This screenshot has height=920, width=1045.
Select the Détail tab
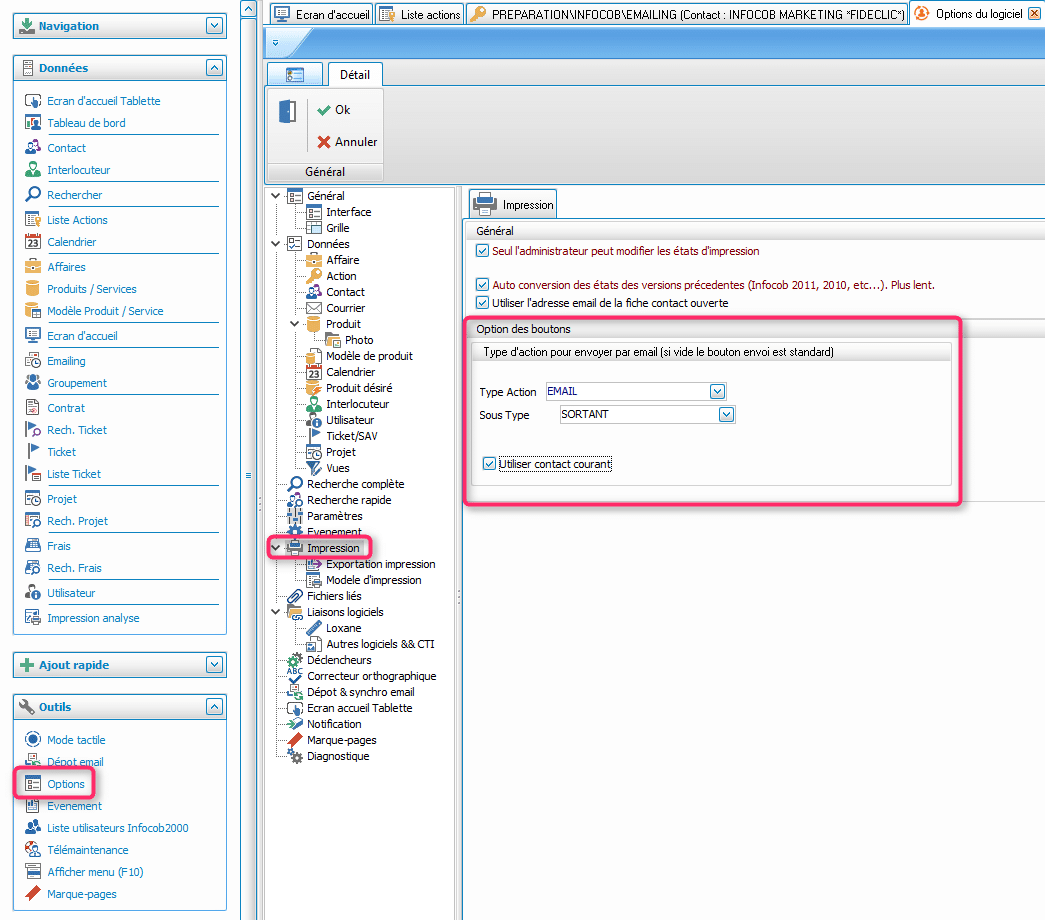coord(354,74)
